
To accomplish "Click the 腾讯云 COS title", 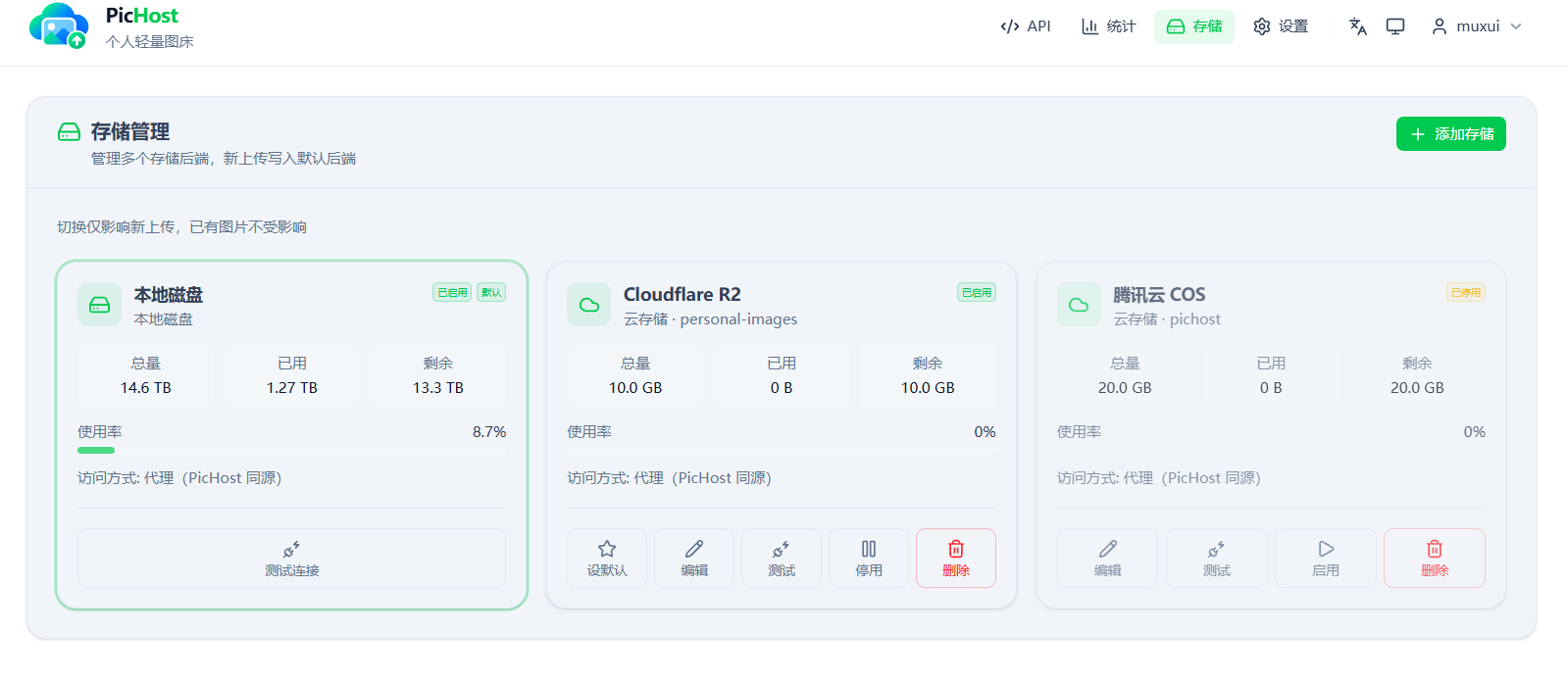I will pos(1159,295).
